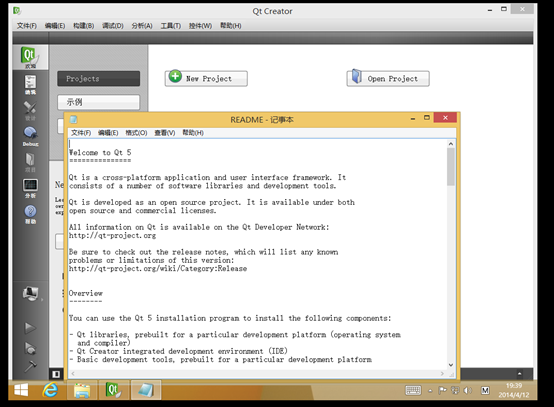Click the New Project button
Image resolution: width=554 pixels, height=407 pixels.
(x=206, y=78)
